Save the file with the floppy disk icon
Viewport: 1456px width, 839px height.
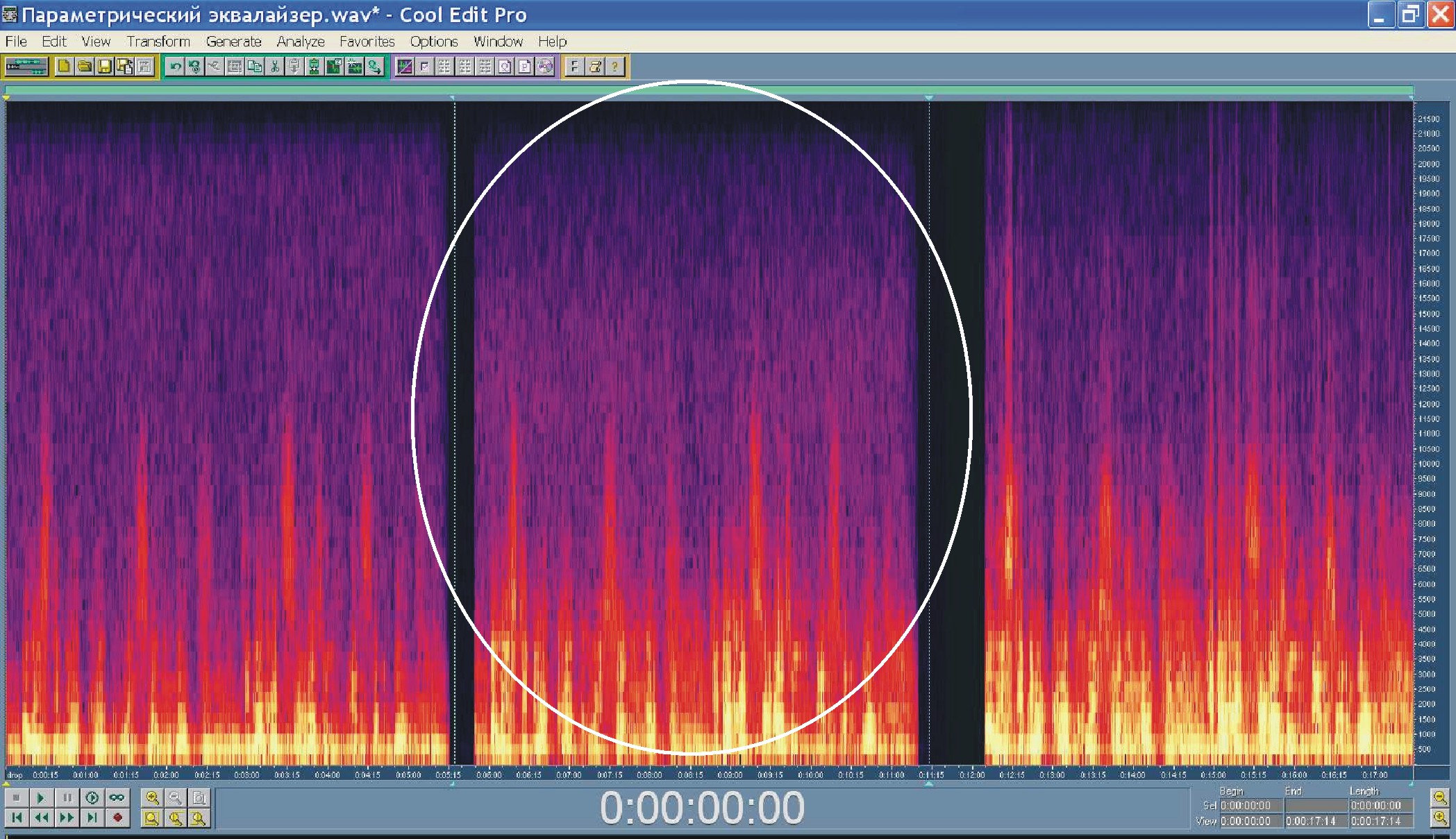coord(104,67)
